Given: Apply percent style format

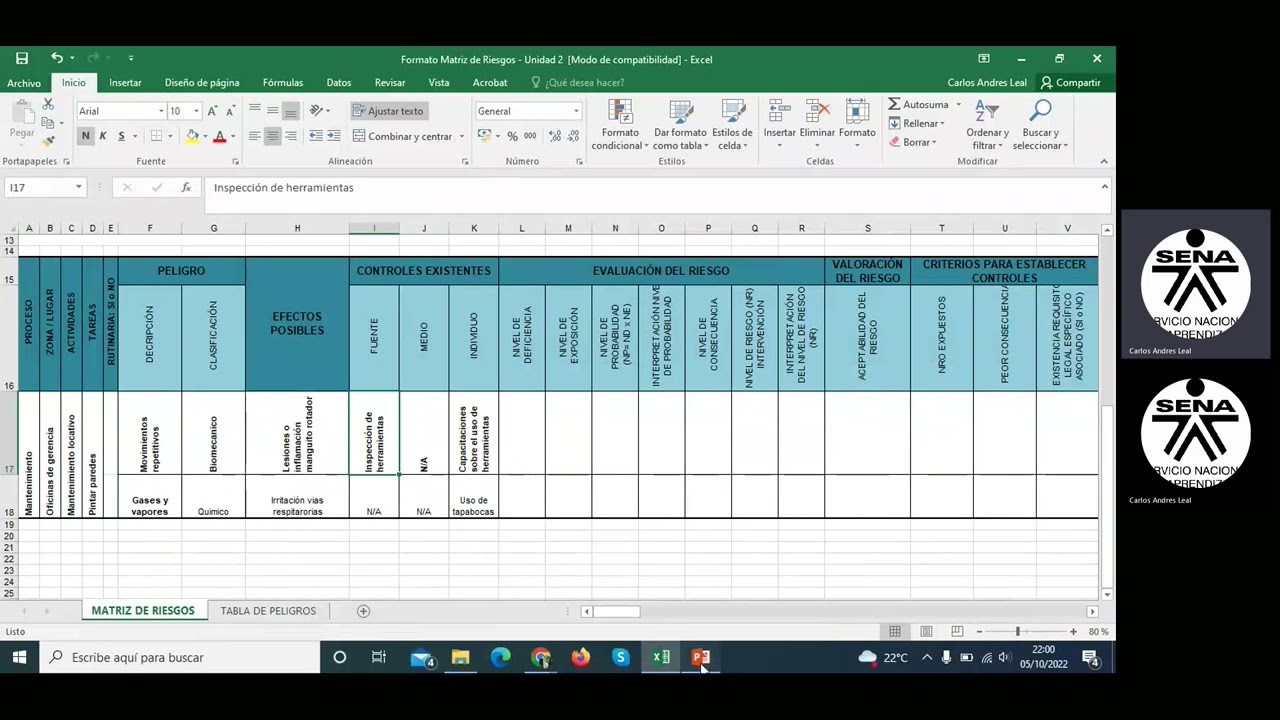Looking at the screenshot, I should click(512, 136).
